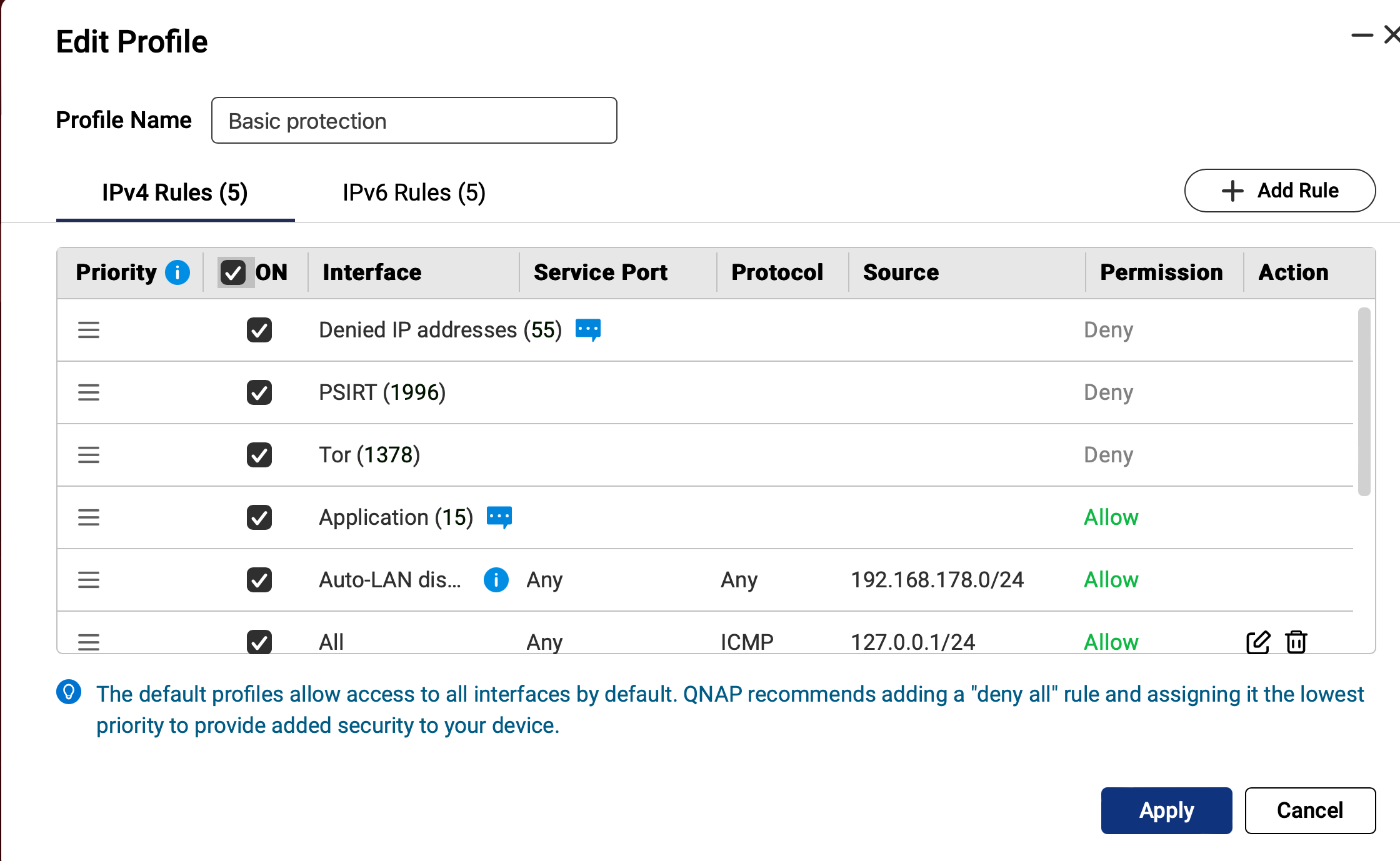This screenshot has width=1400, height=861.
Task: Click the Add Rule button
Action: pyautogui.click(x=1279, y=191)
